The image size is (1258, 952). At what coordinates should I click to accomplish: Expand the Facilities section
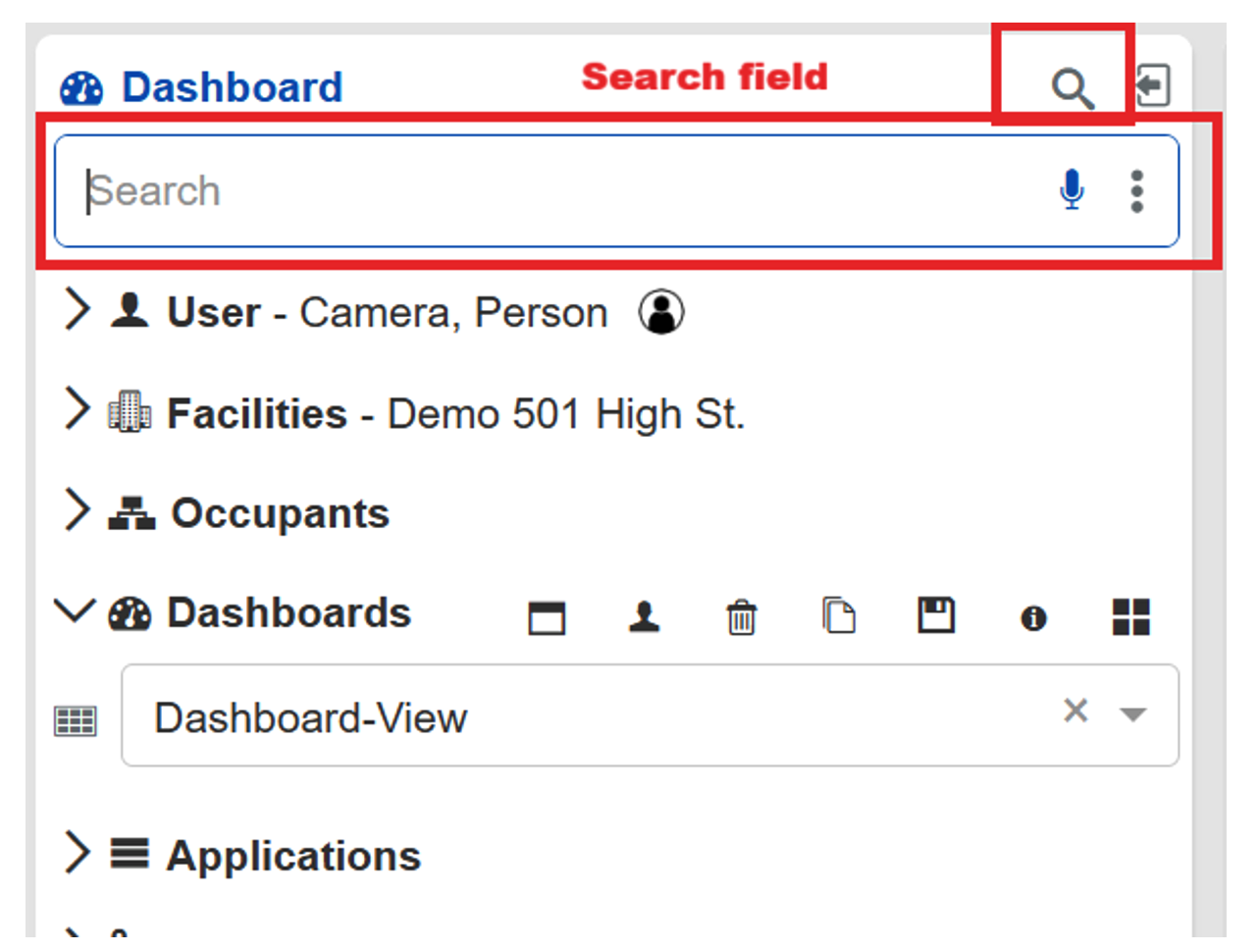[77, 408]
